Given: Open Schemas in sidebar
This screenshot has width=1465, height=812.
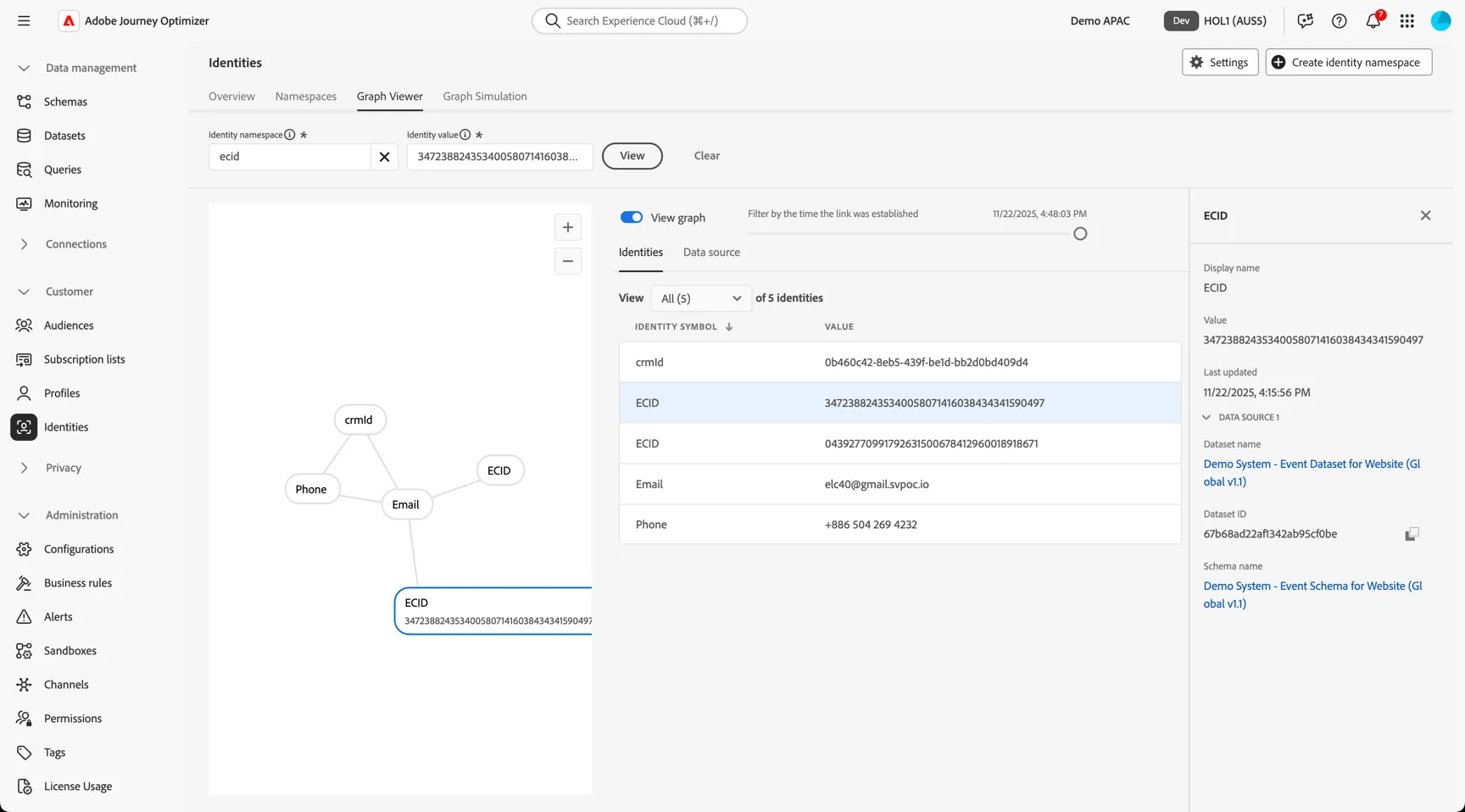Looking at the screenshot, I should pyautogui.click(x=65, y=102).
